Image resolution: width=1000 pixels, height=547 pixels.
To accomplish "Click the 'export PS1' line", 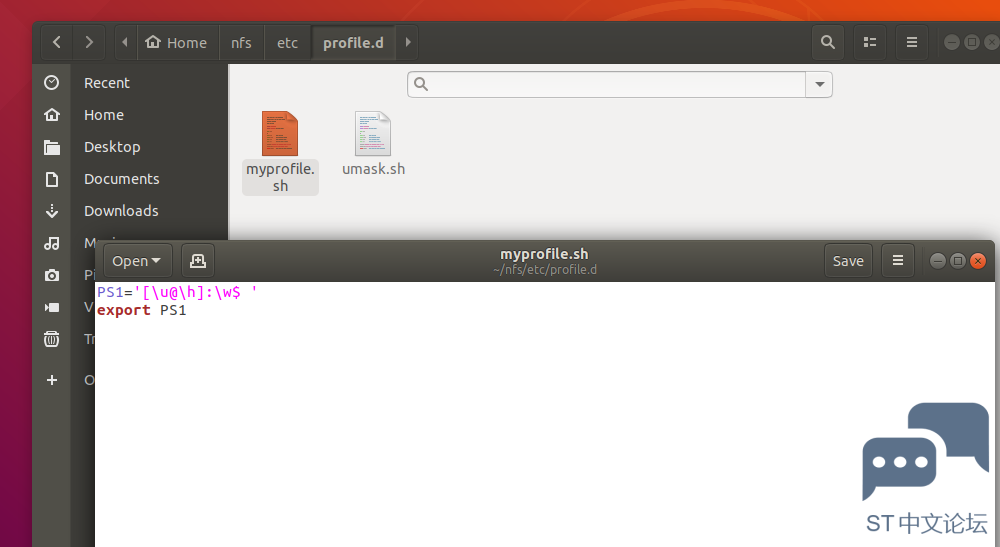I will pyautogui.click(x=142, y=310).
